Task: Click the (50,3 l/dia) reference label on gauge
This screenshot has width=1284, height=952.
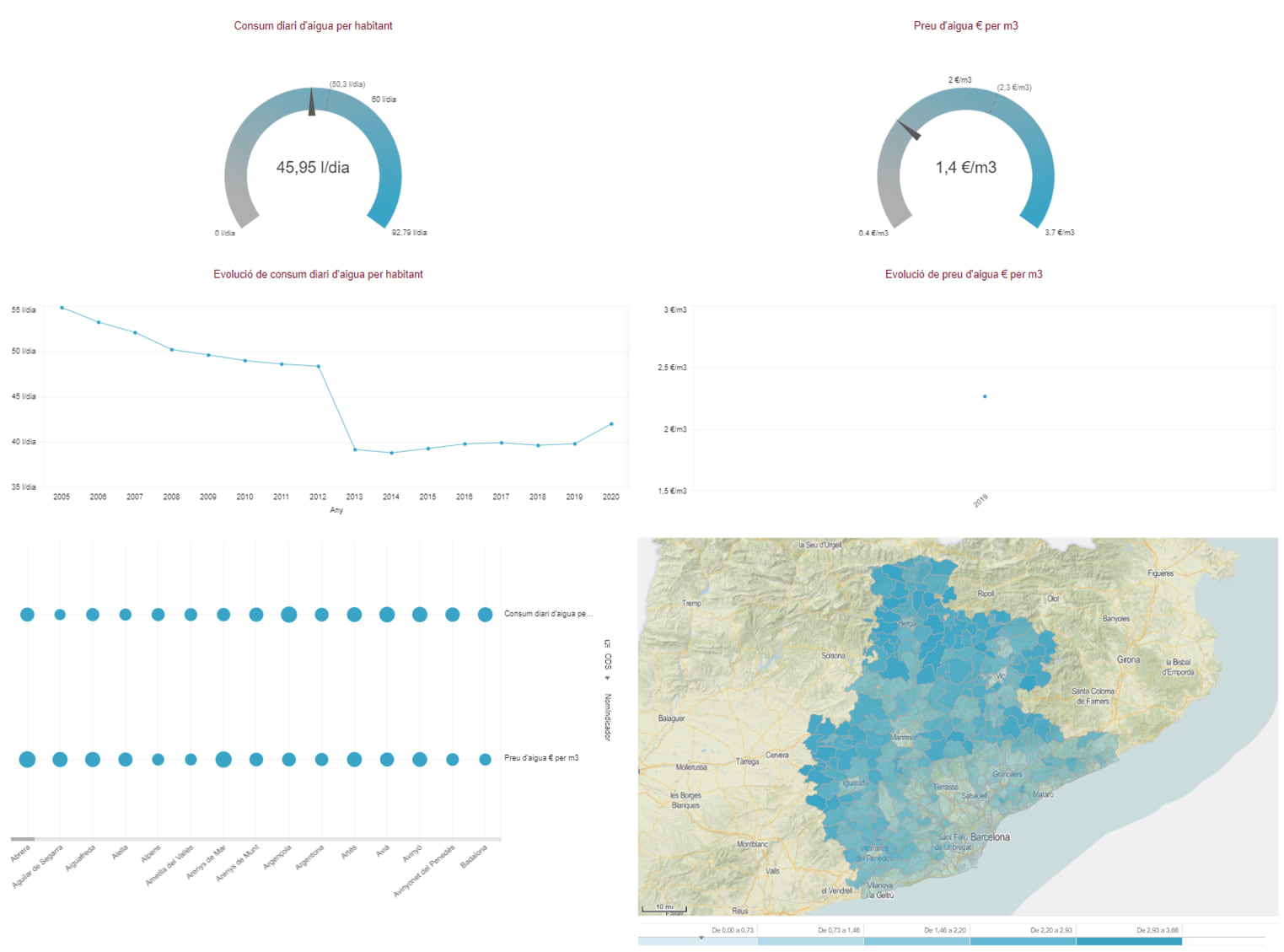Action: pyautogui.click(x=347, y=84)
